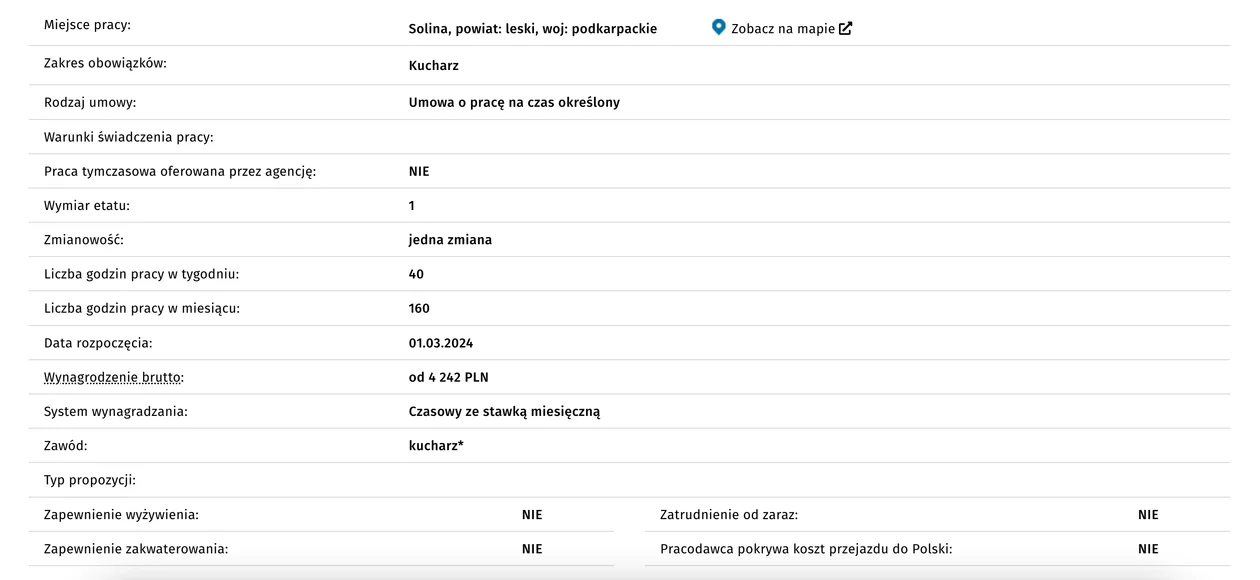This screenshot has width=1260, height=580.
Task: Click the start date 01.03.2024
Action: (x=441, y=343)
